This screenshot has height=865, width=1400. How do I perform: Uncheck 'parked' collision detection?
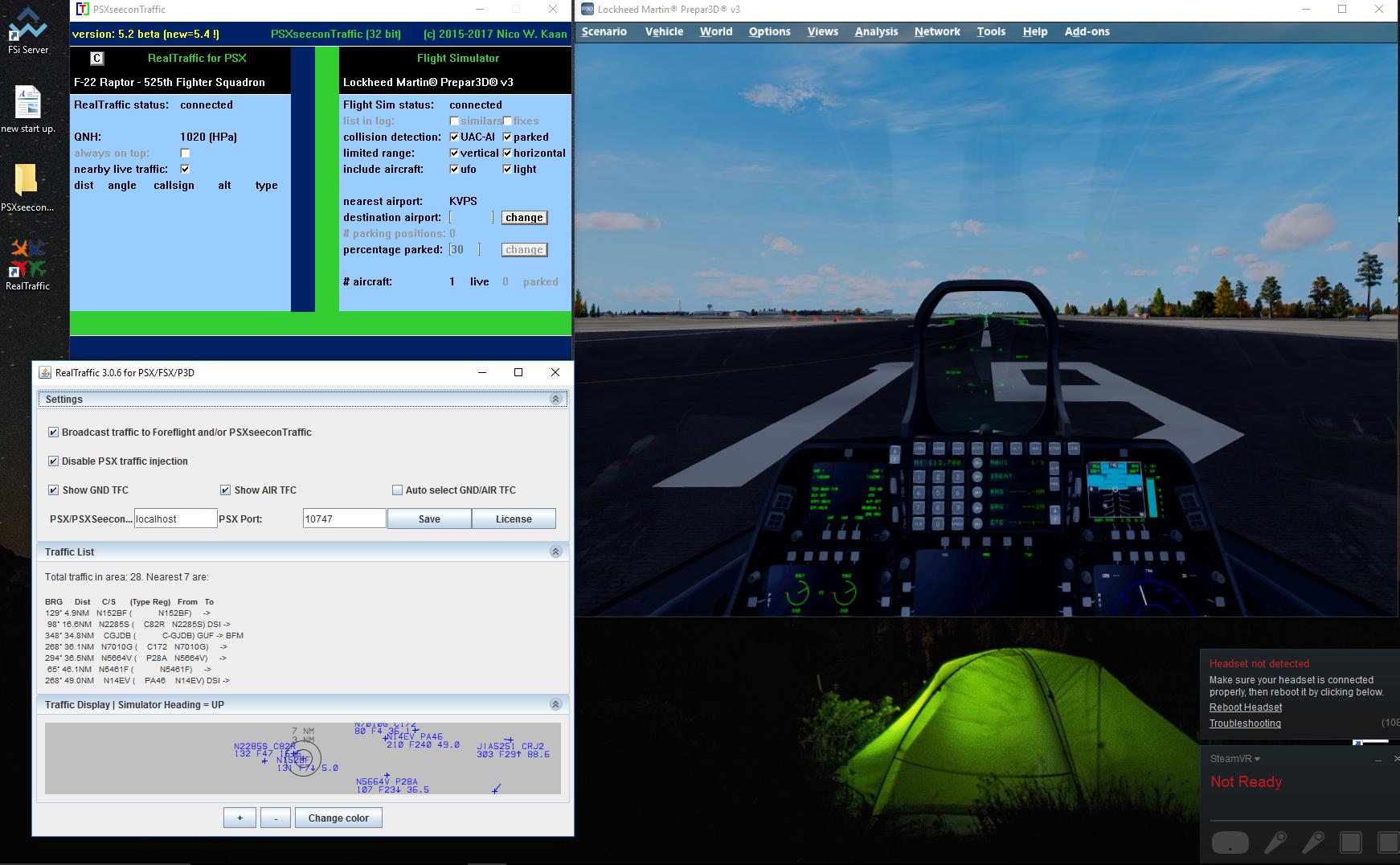(x=507, y=137)
